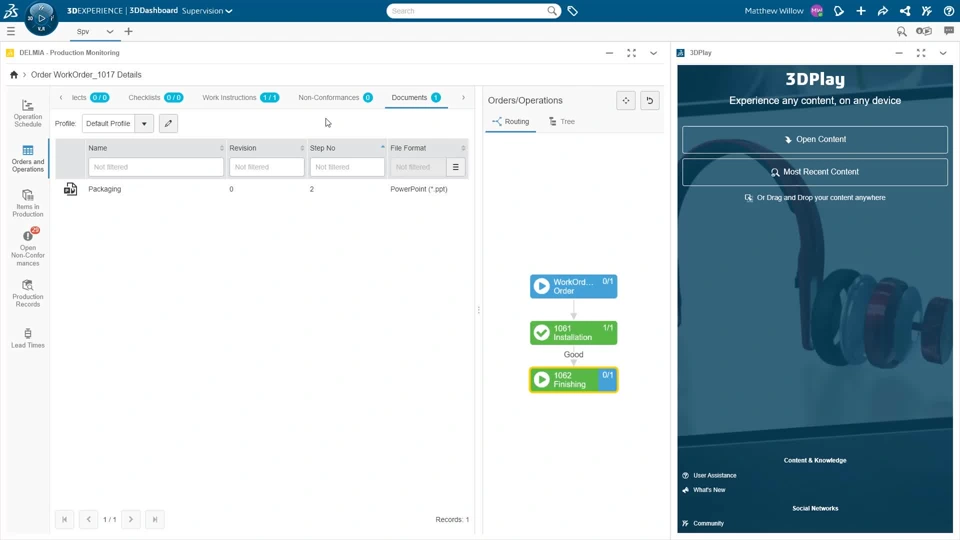The height and width of the screenshot is (540, 960).
Task: Expand the 3DPlay widget menu chevron
Action: tap(943, 53)
